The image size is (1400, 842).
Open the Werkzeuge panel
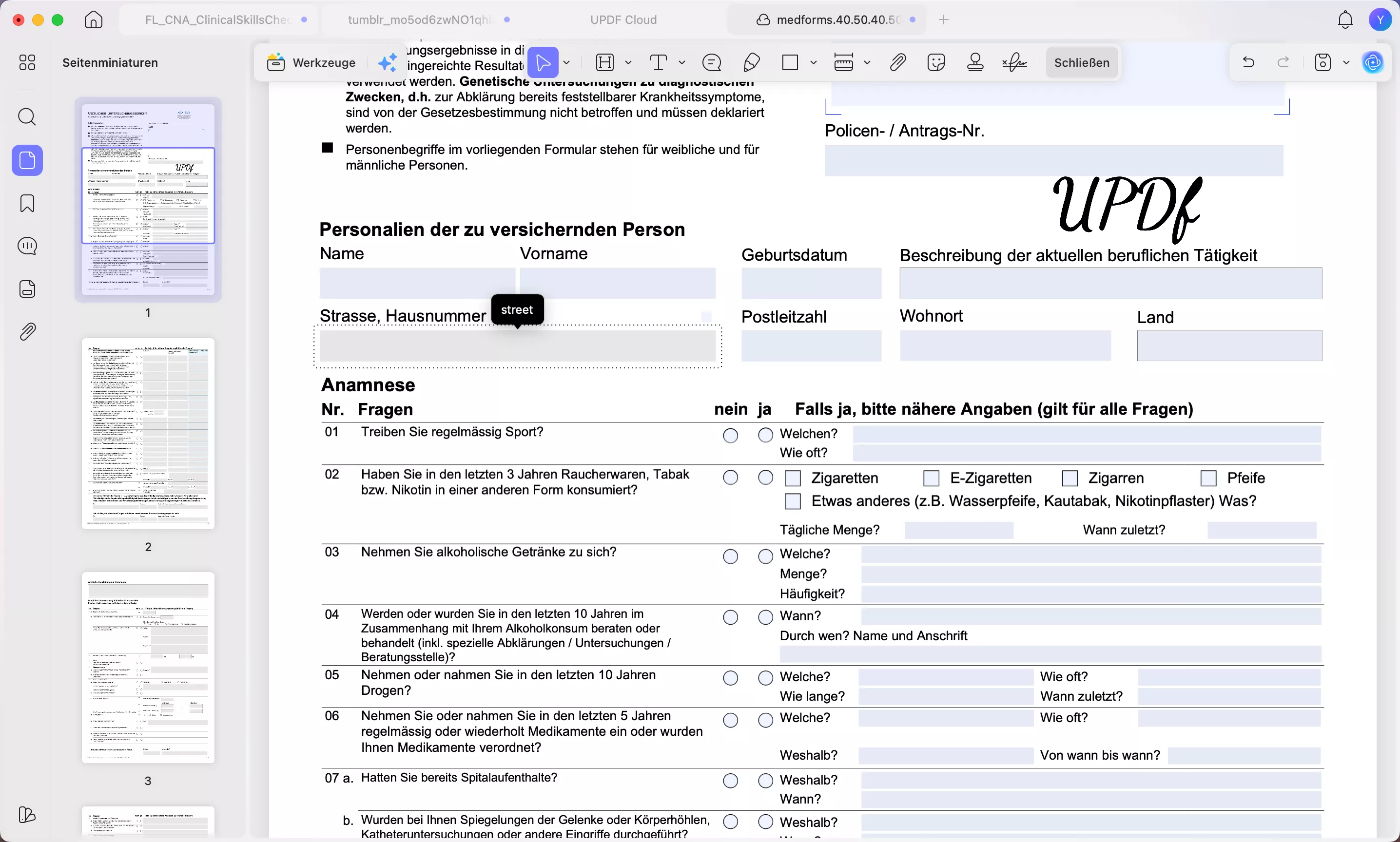tap(311, 62)
